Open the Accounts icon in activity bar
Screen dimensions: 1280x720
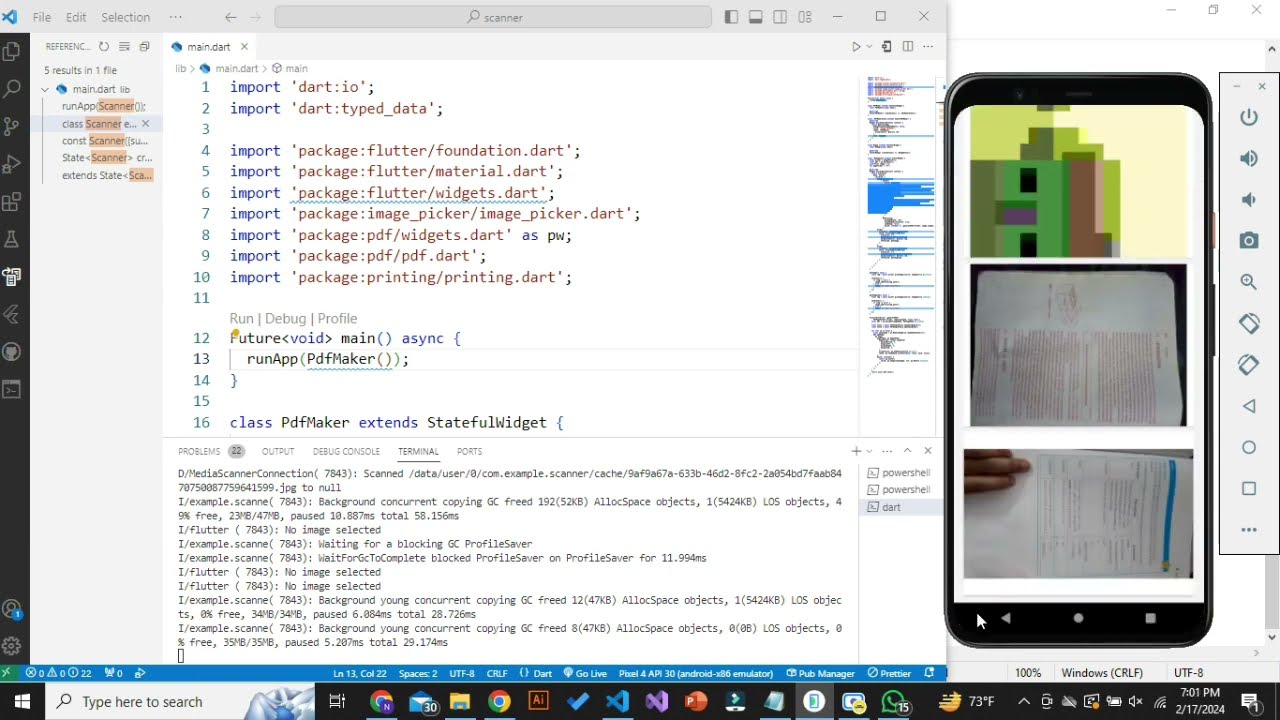click(x=12, y=609)
